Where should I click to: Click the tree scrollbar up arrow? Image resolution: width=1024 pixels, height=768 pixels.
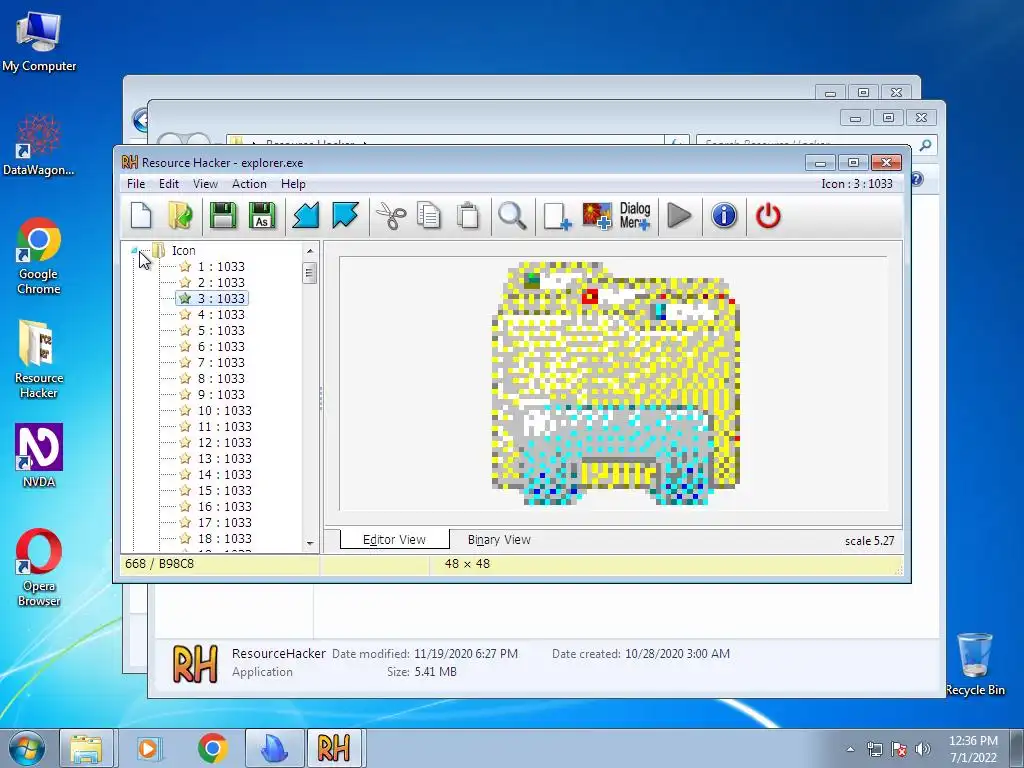click(310, 251)
